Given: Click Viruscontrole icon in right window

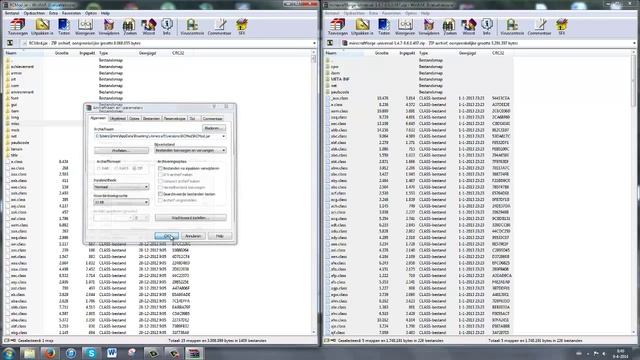Looking at the screenshot, I should point(512,27).
